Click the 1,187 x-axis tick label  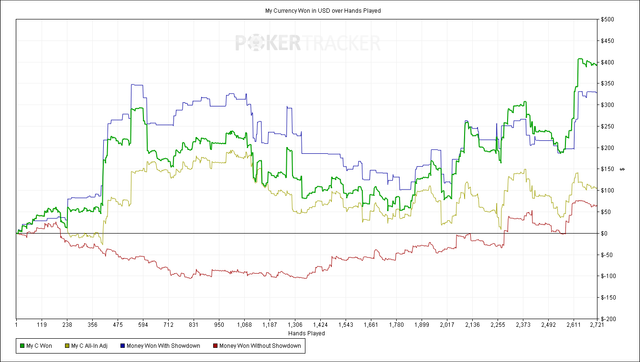pos(269,325)
